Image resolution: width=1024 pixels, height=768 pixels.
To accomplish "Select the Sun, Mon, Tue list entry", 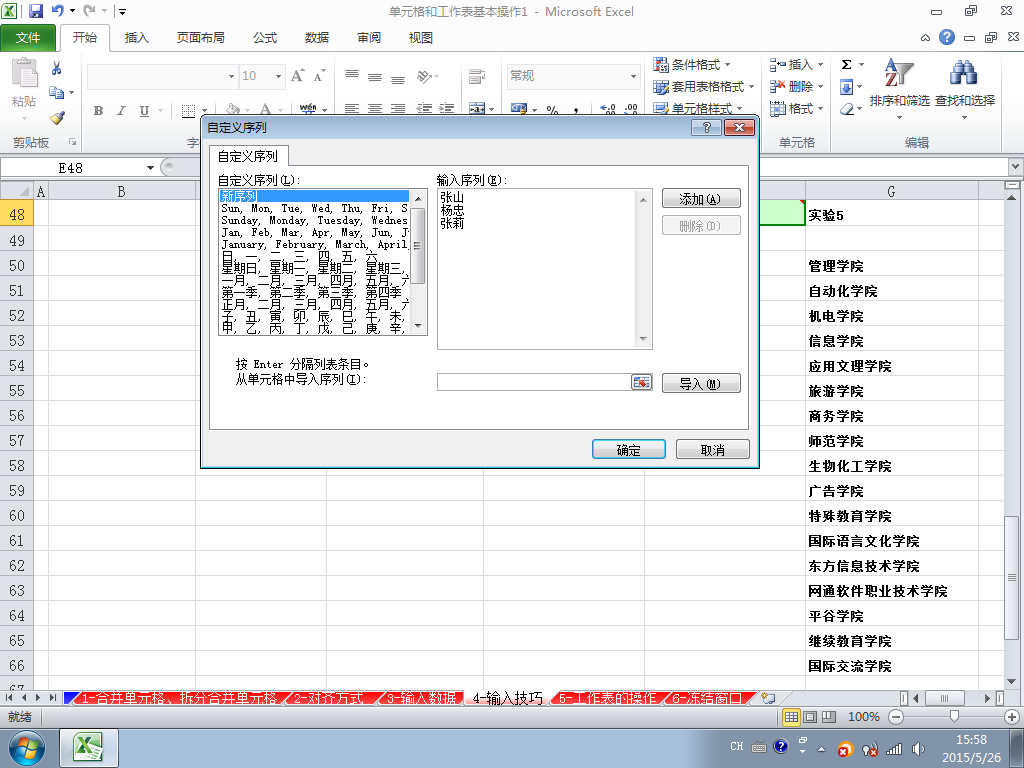I will point(315,208).
